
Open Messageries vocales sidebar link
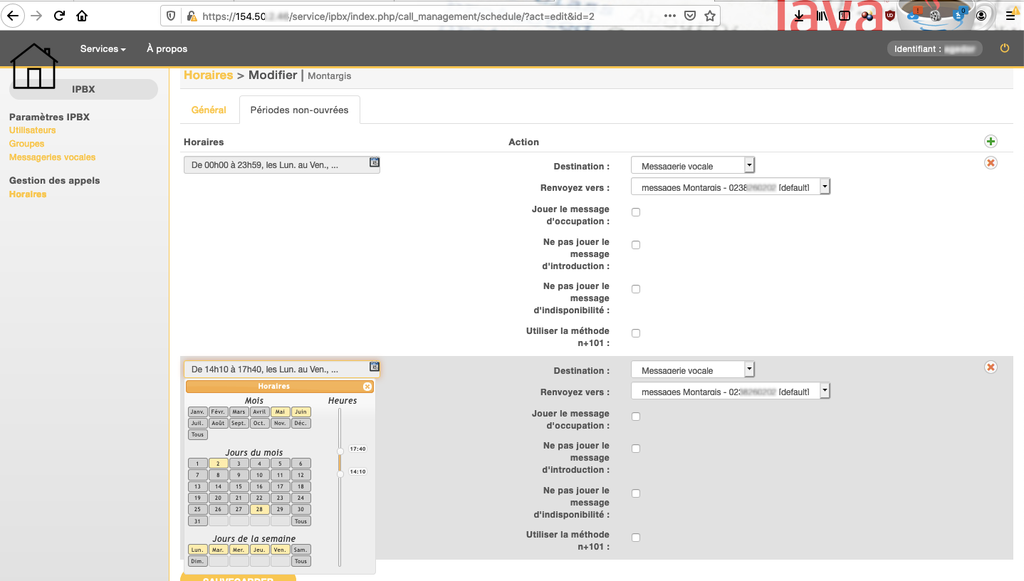click(x=52, y=157)
